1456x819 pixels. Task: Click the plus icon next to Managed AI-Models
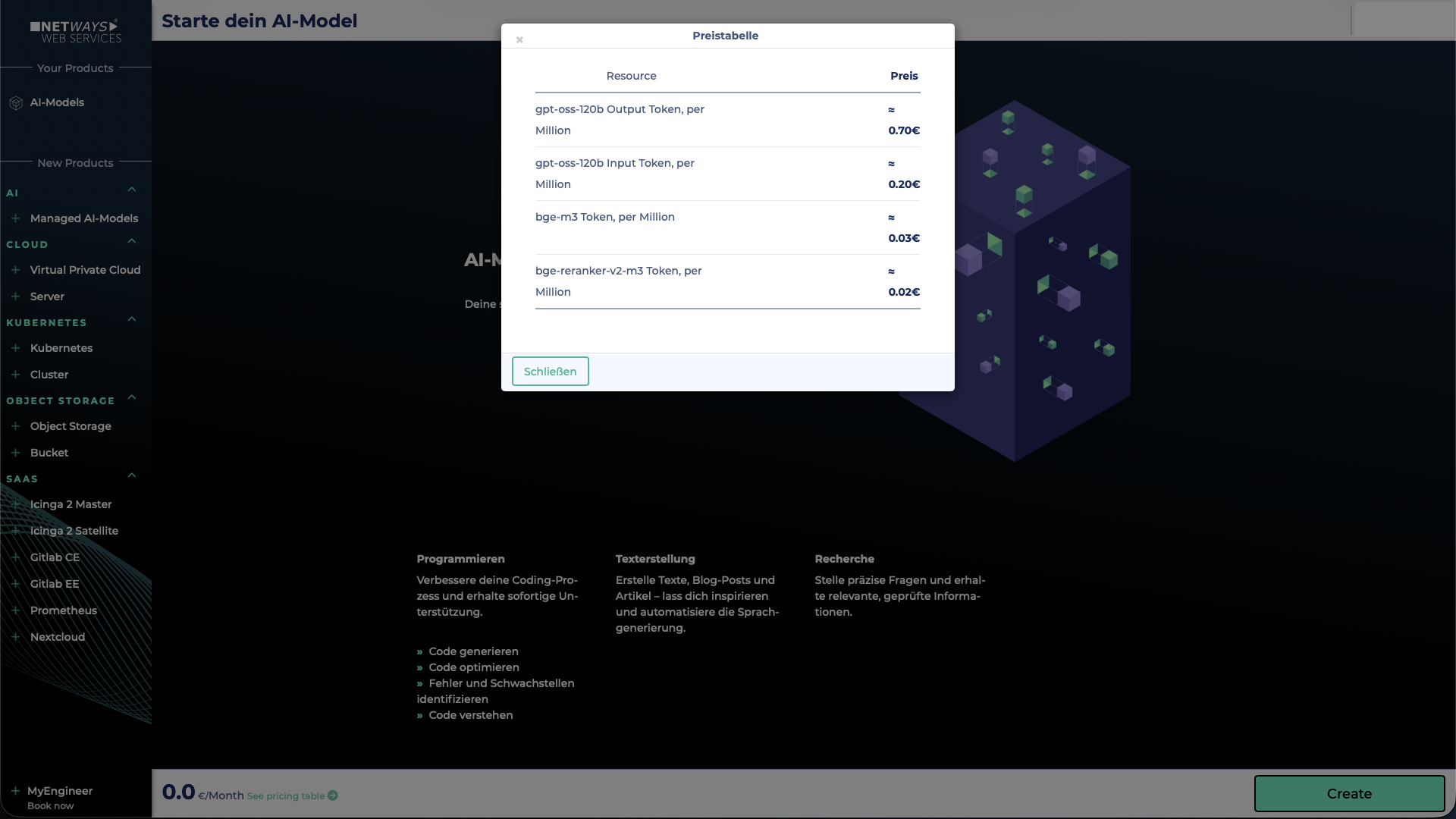pos(16,218)
